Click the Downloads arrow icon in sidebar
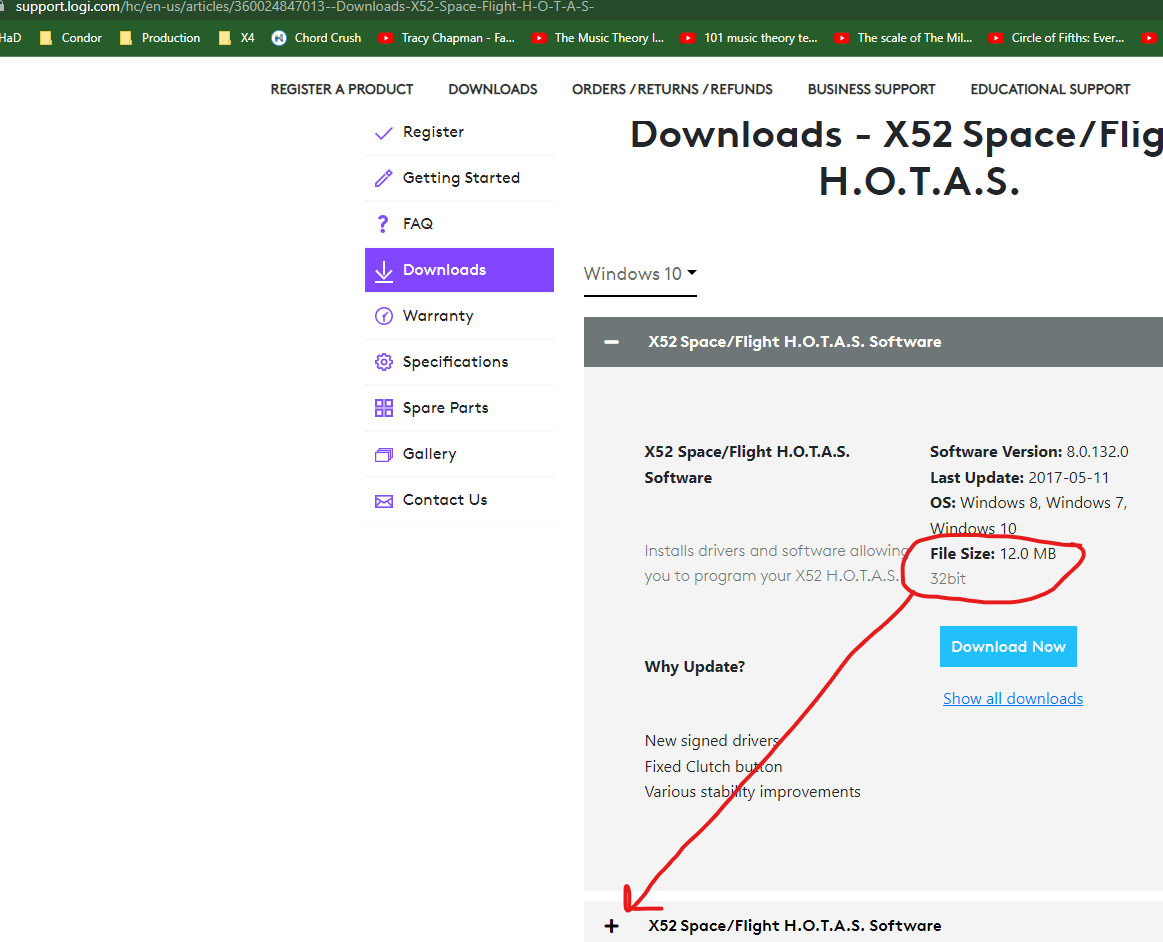 (383, 271)
